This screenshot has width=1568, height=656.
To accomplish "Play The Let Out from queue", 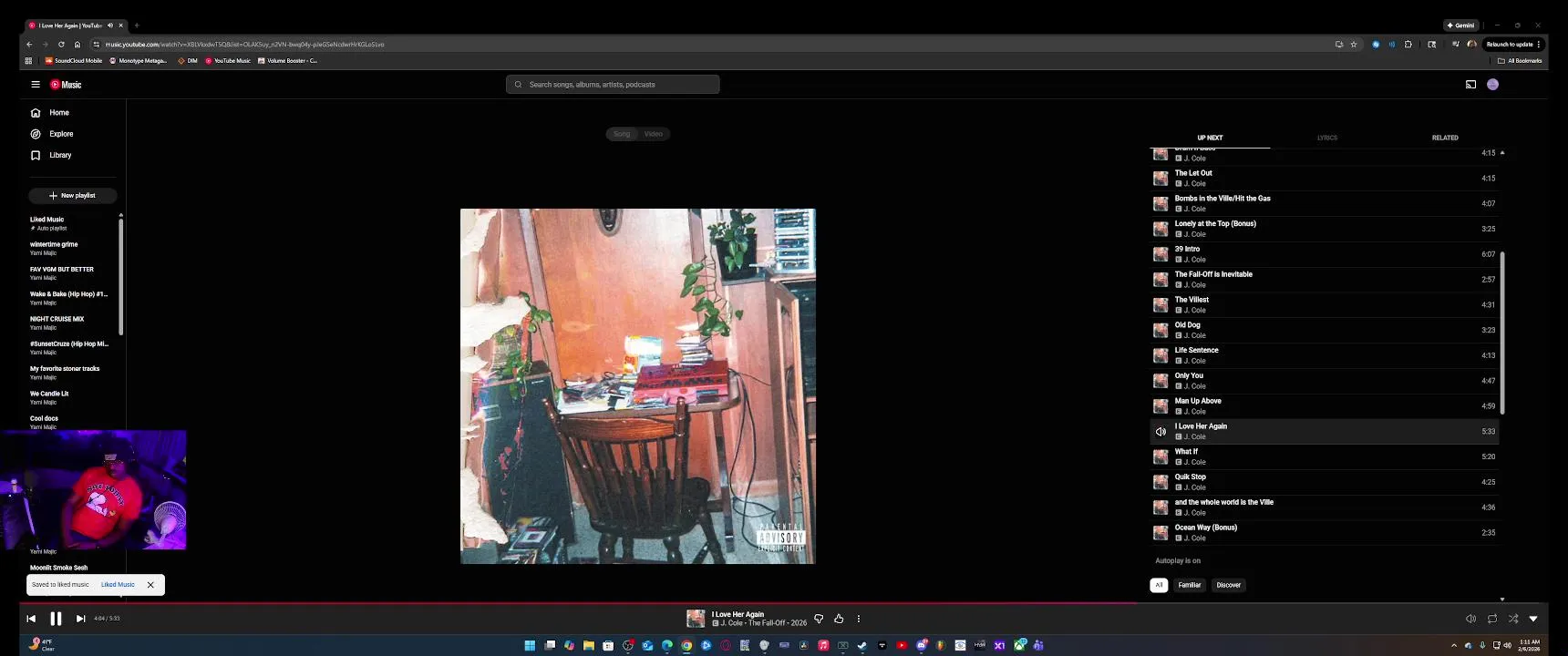I will pyautogui.click(x=1324, y=179).
